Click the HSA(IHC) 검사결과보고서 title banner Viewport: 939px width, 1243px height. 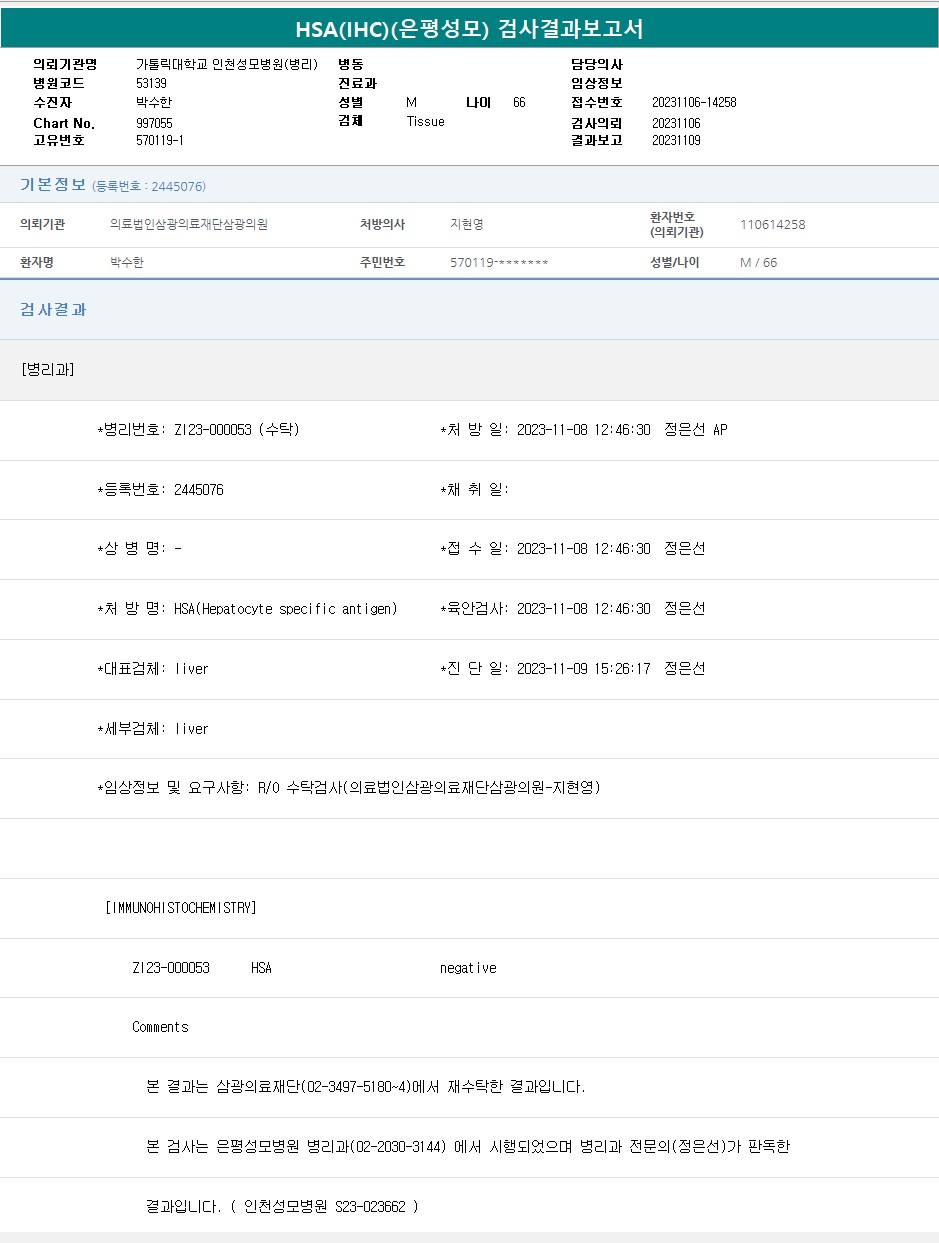(x=469, y=29)
